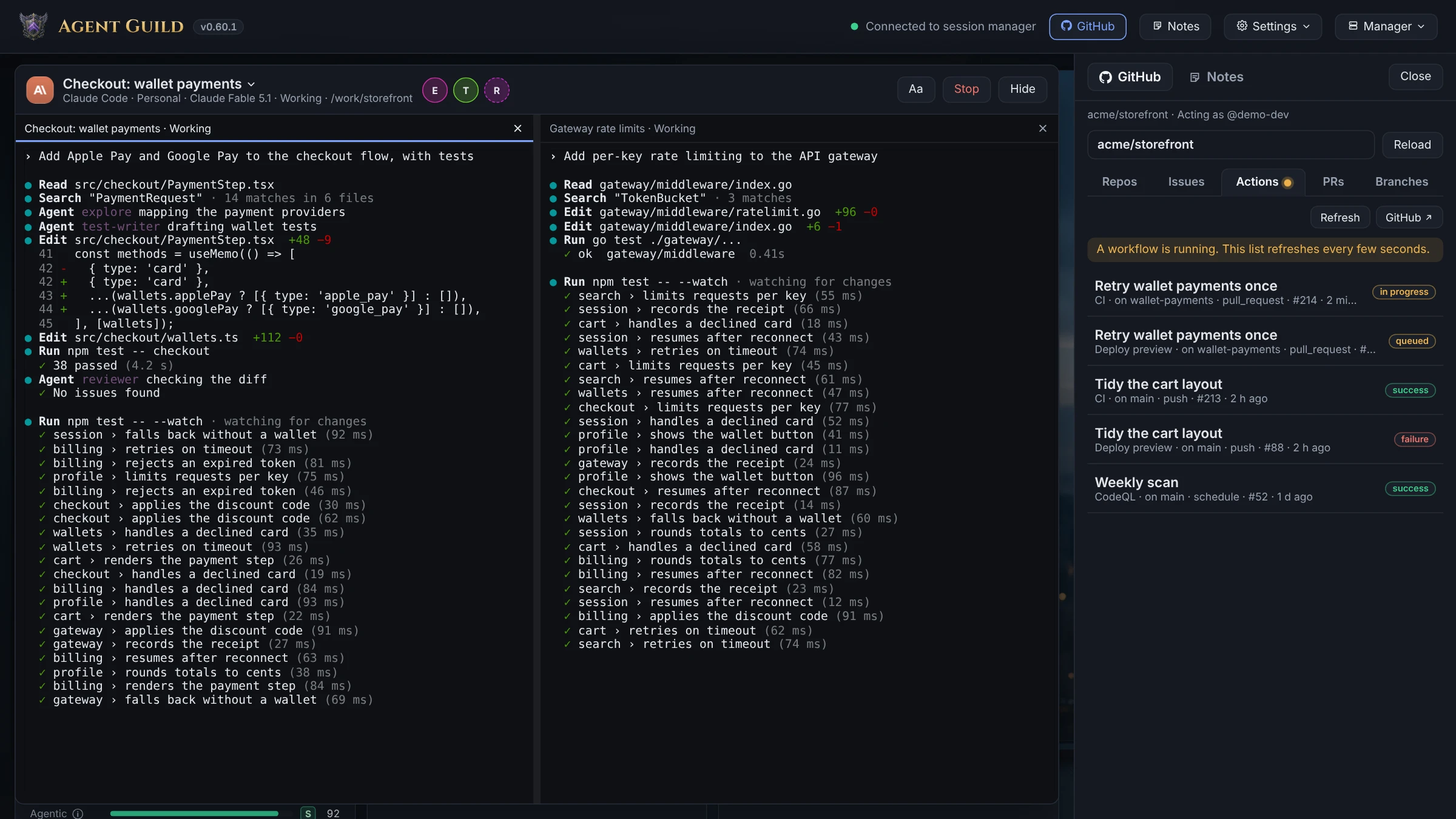
Task: Close the Gateway rate limits pane
Action: 1043,129
